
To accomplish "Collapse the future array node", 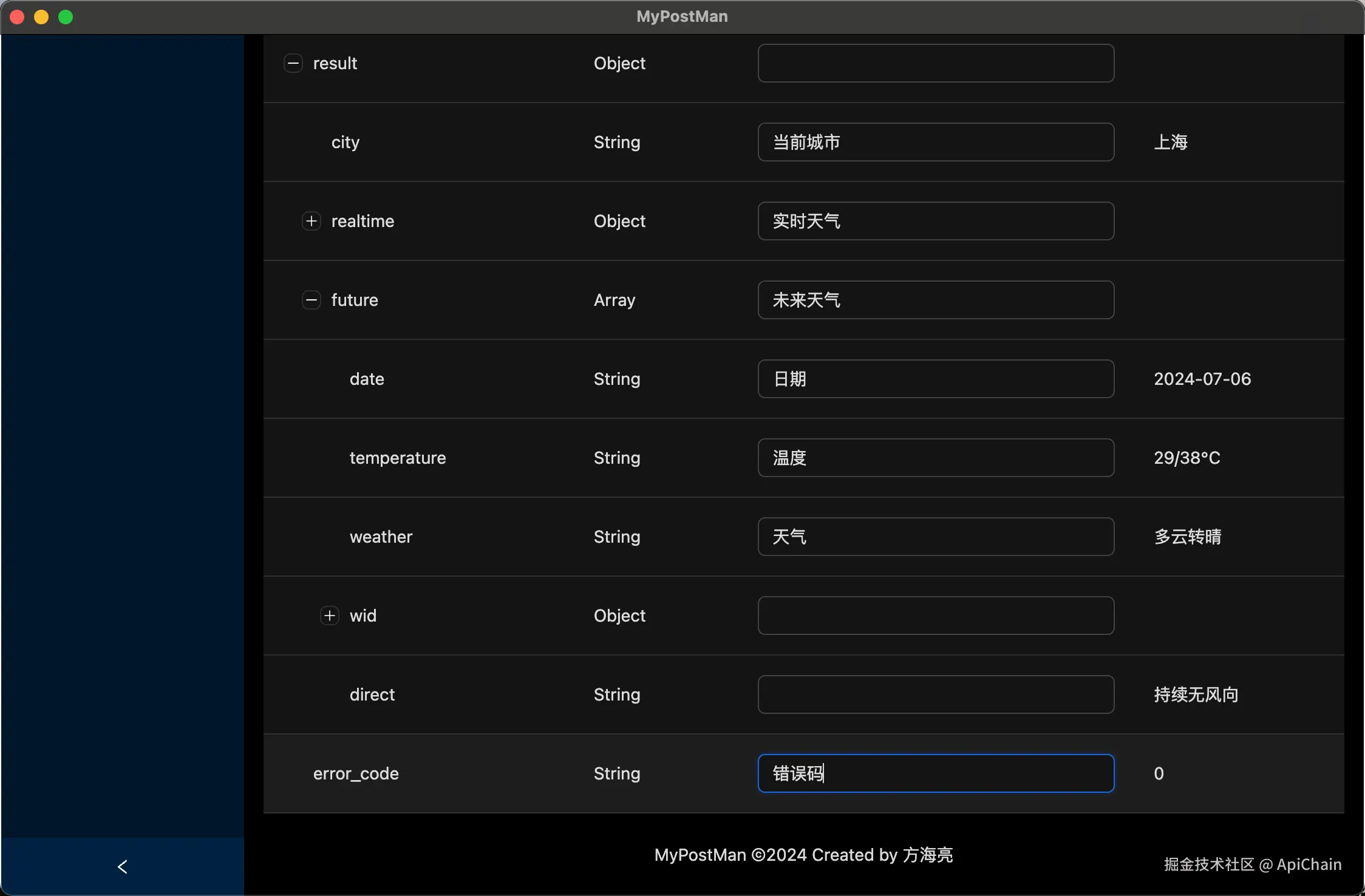I will (x=311, y=300).
